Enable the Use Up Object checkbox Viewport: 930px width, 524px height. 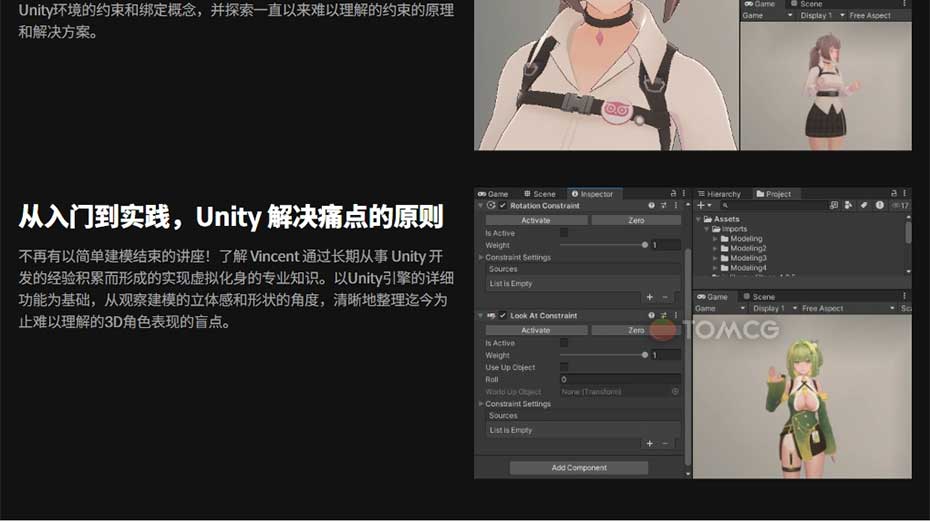click(x=564, y=367)
